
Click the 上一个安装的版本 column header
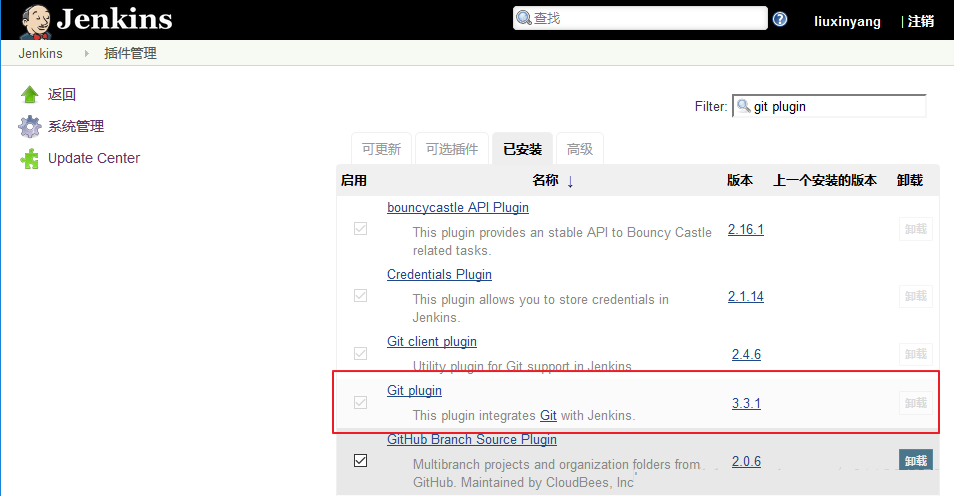pyautogui.click(x=825, y=180)
